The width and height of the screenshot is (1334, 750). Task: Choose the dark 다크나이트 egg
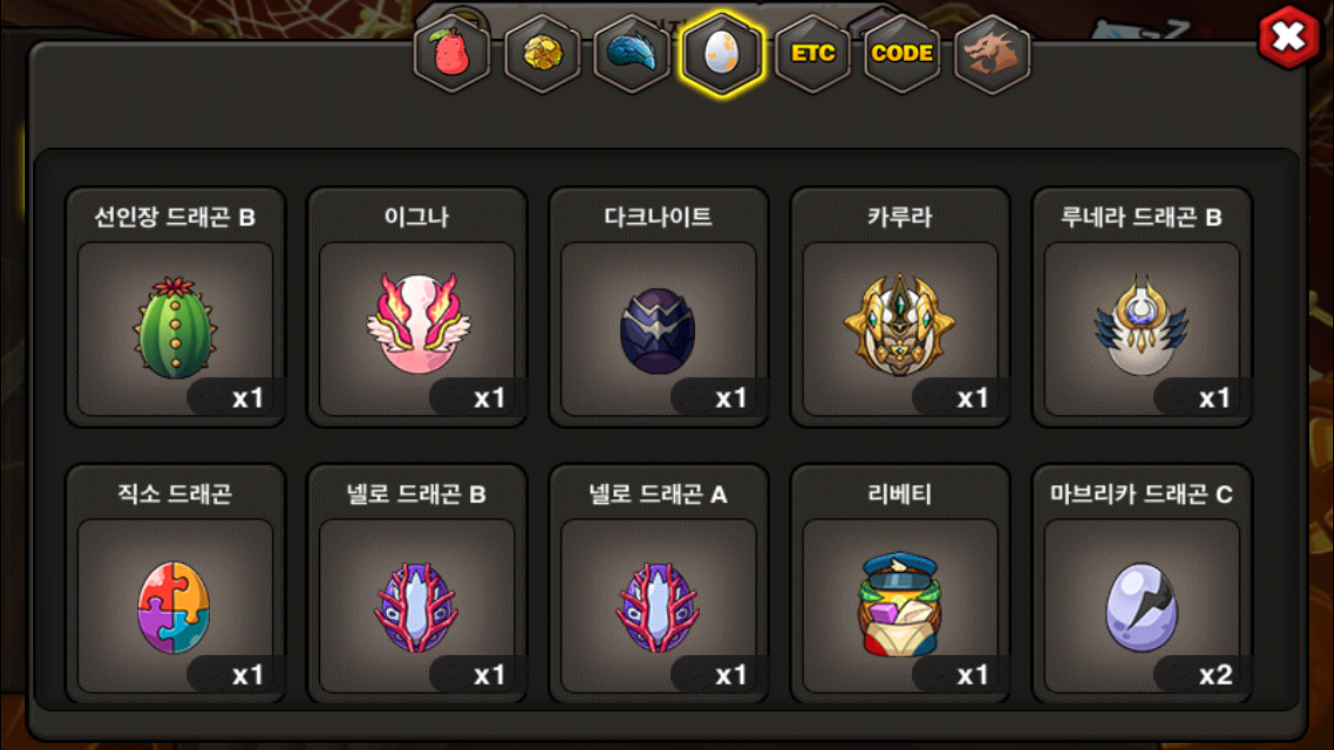pyautogui.click(x=659, y=307)
